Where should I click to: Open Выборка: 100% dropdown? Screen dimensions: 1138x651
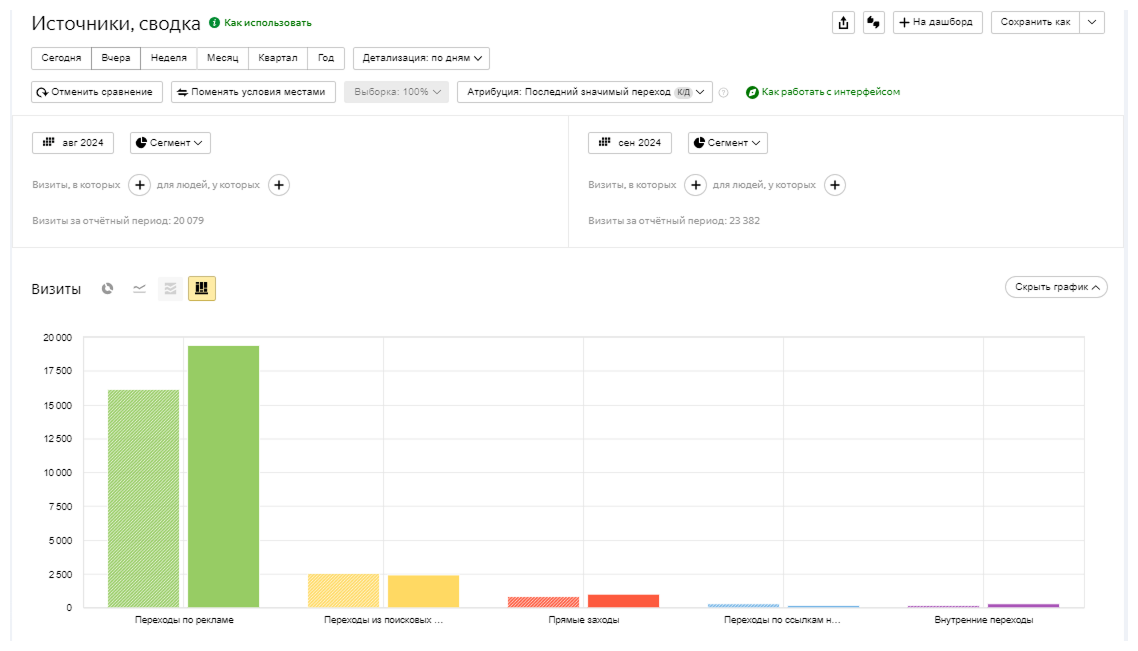click(x=397, y=92)
